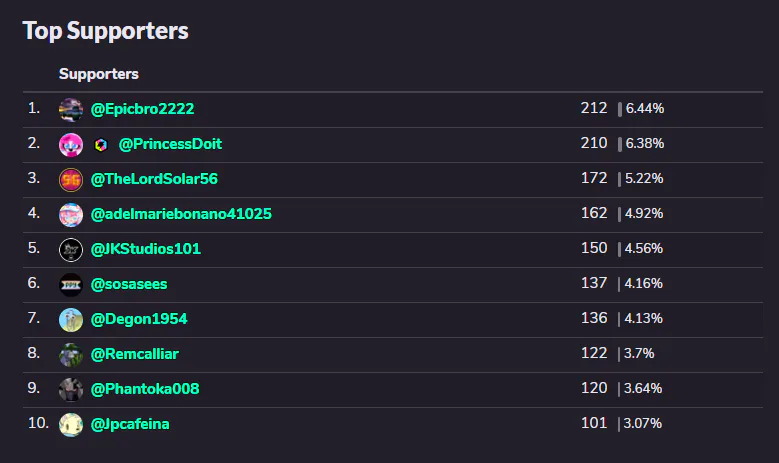The width and height of the screenshot is (779, 463).
Task: Select the @JKStudios101 username
Action: (x=146, y=249)
